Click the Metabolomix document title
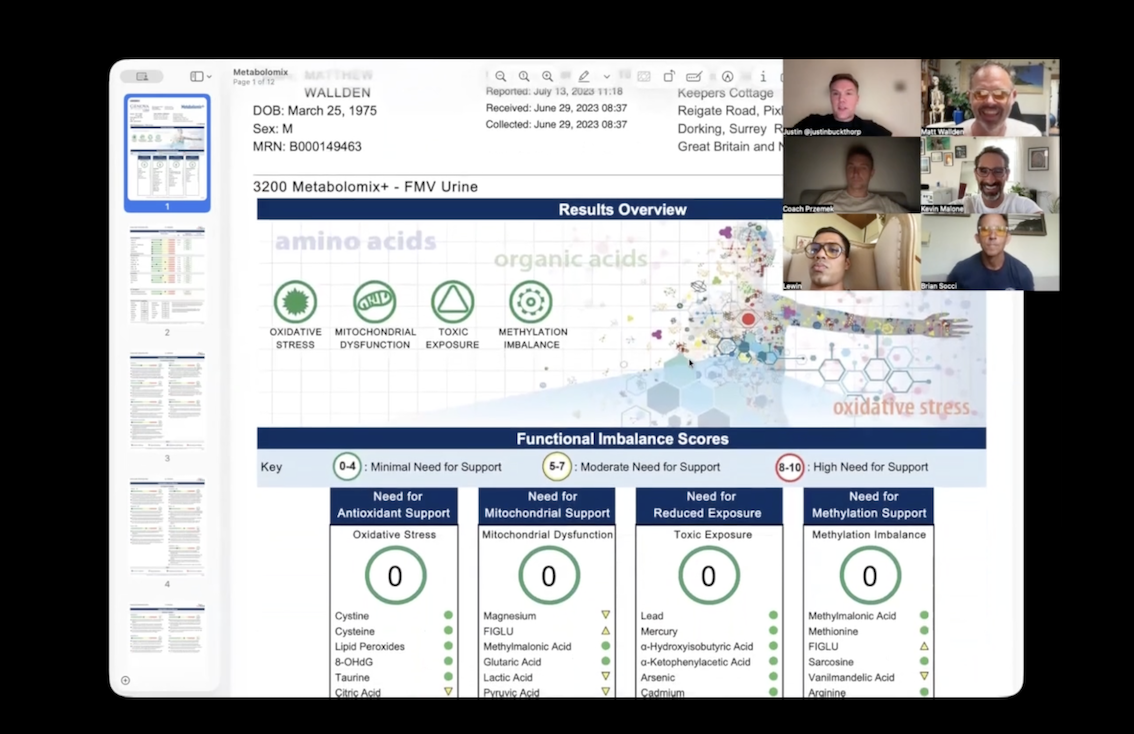 click(x=260, y=72)
